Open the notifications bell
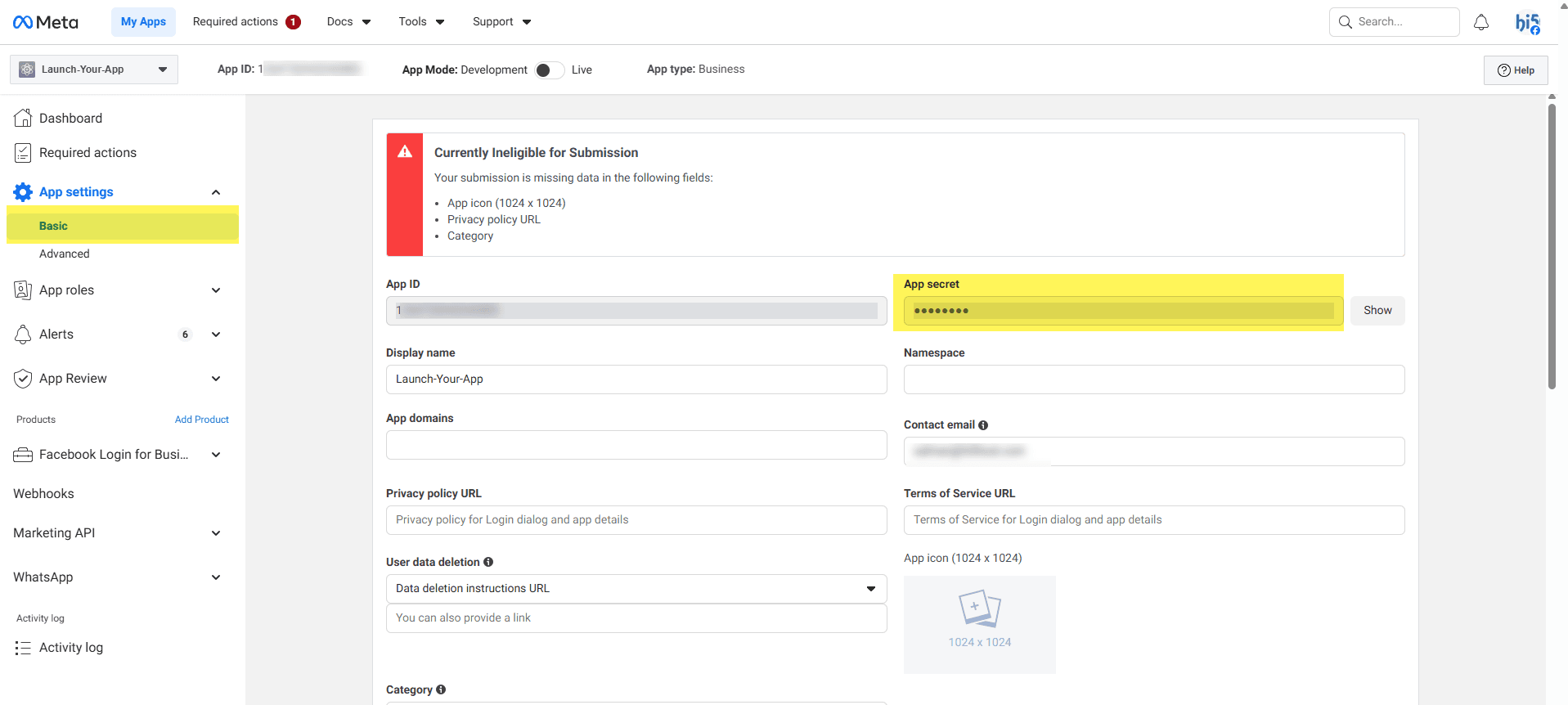 (1480, 22)
